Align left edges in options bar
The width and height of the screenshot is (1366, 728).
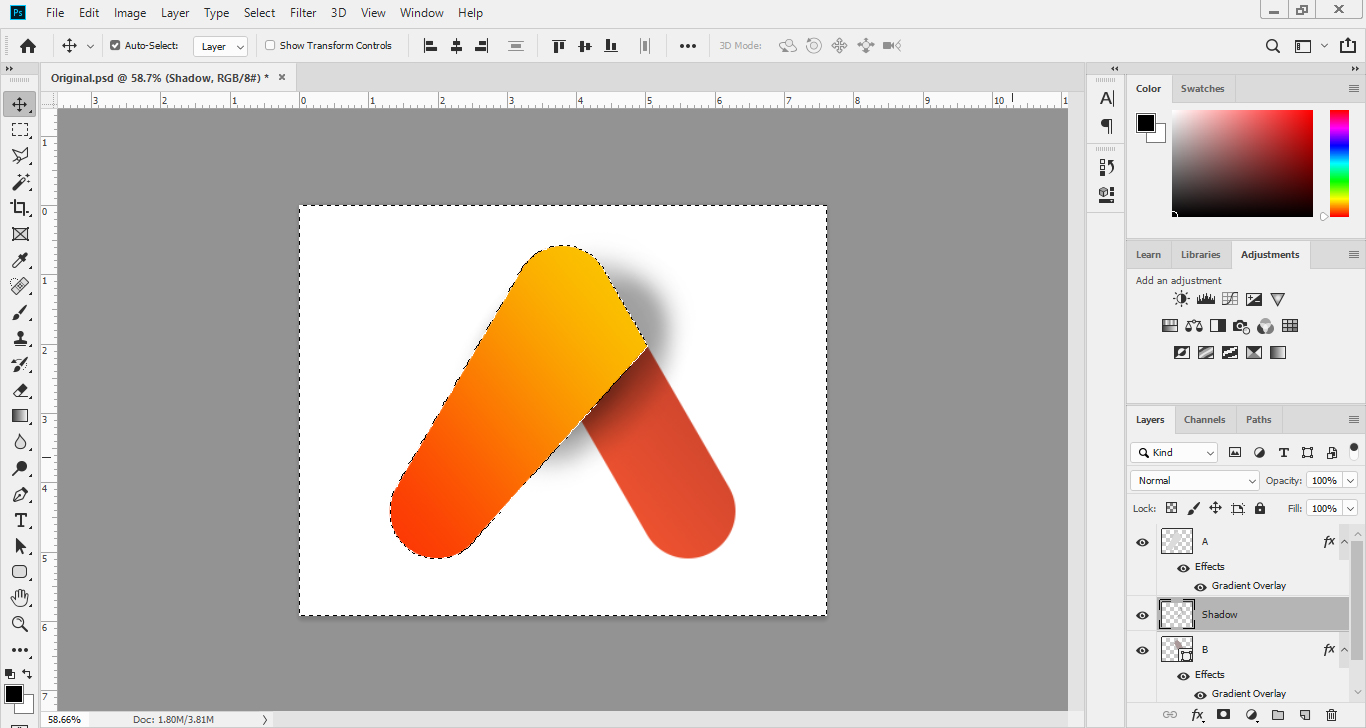pos(431,45)
